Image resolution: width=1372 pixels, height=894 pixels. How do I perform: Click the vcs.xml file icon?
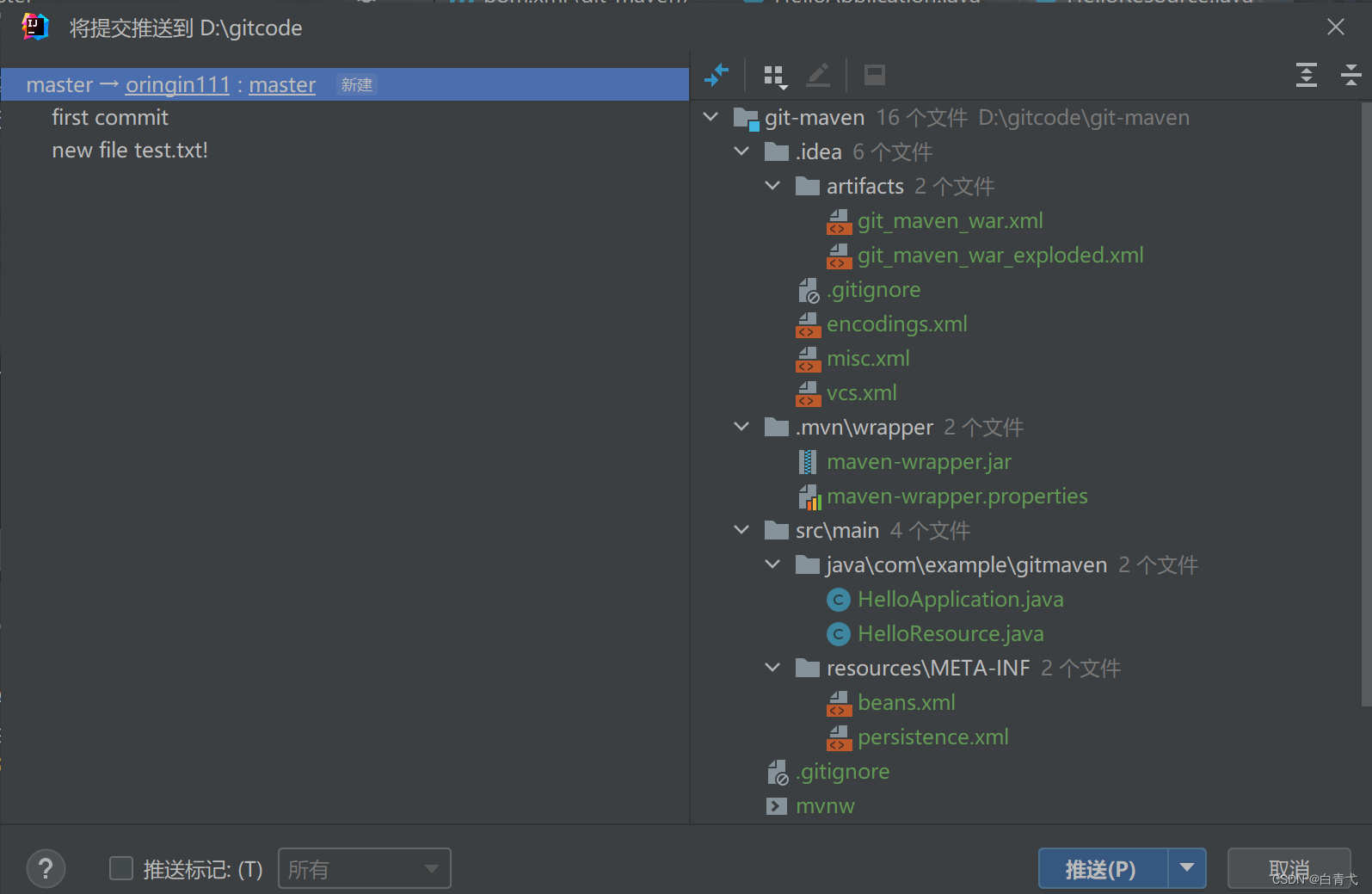click(x=808, y=394)
